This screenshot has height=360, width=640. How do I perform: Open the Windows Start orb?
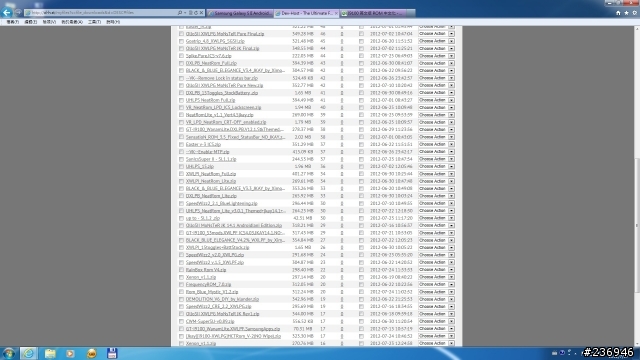point(9,353)
